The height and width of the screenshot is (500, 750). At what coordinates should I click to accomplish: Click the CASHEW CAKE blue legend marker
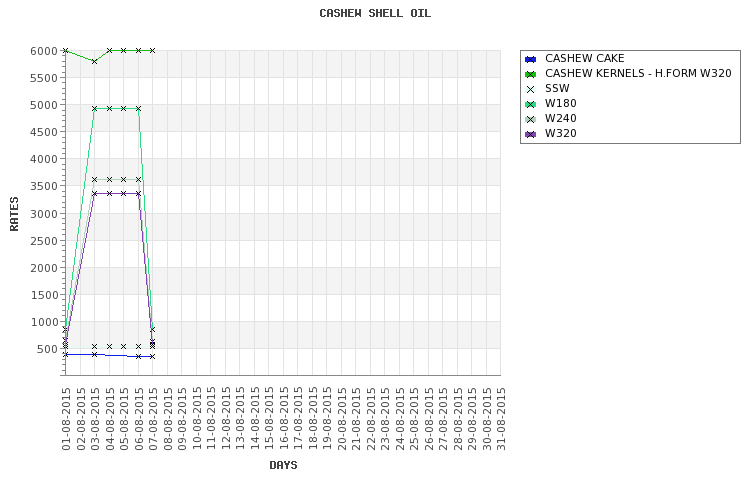tap(530, 59)
